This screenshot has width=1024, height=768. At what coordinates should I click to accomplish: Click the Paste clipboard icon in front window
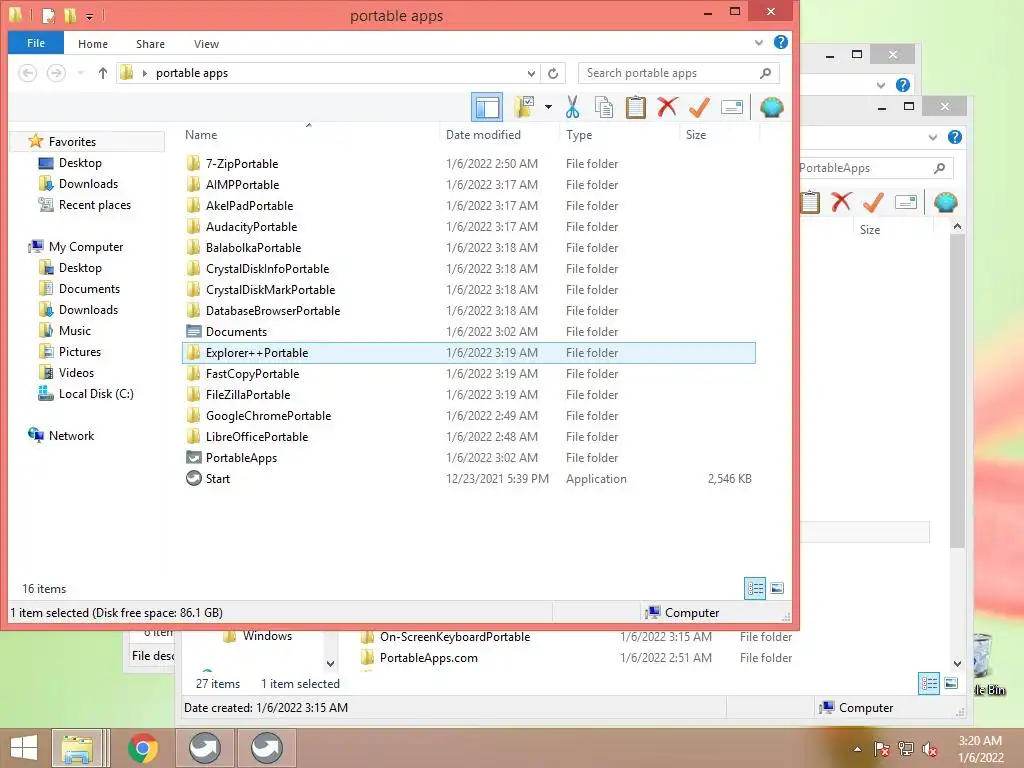(x=635, y=107)
